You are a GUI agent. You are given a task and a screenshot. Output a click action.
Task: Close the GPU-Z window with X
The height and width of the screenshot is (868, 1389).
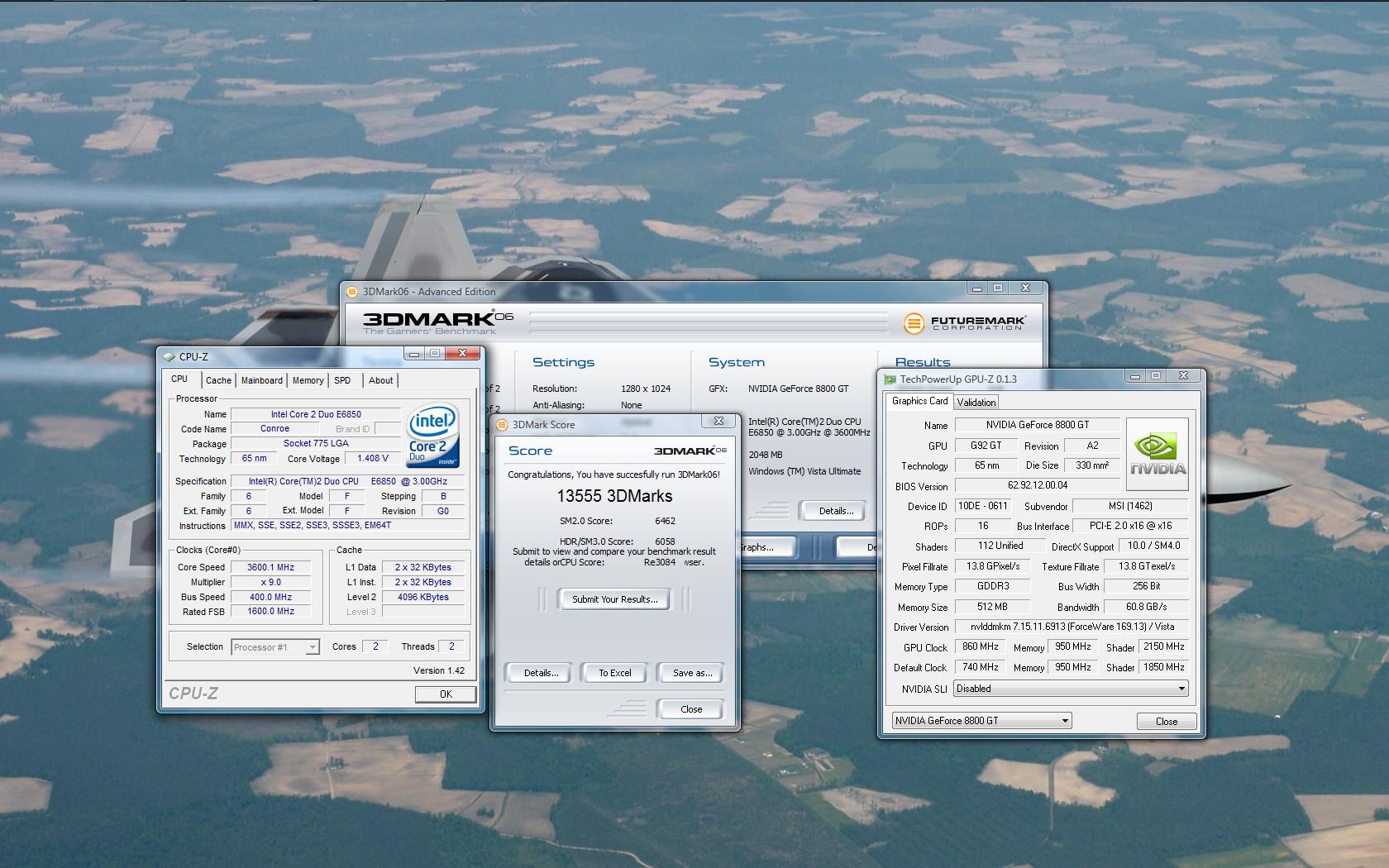tap(1183, 375)
